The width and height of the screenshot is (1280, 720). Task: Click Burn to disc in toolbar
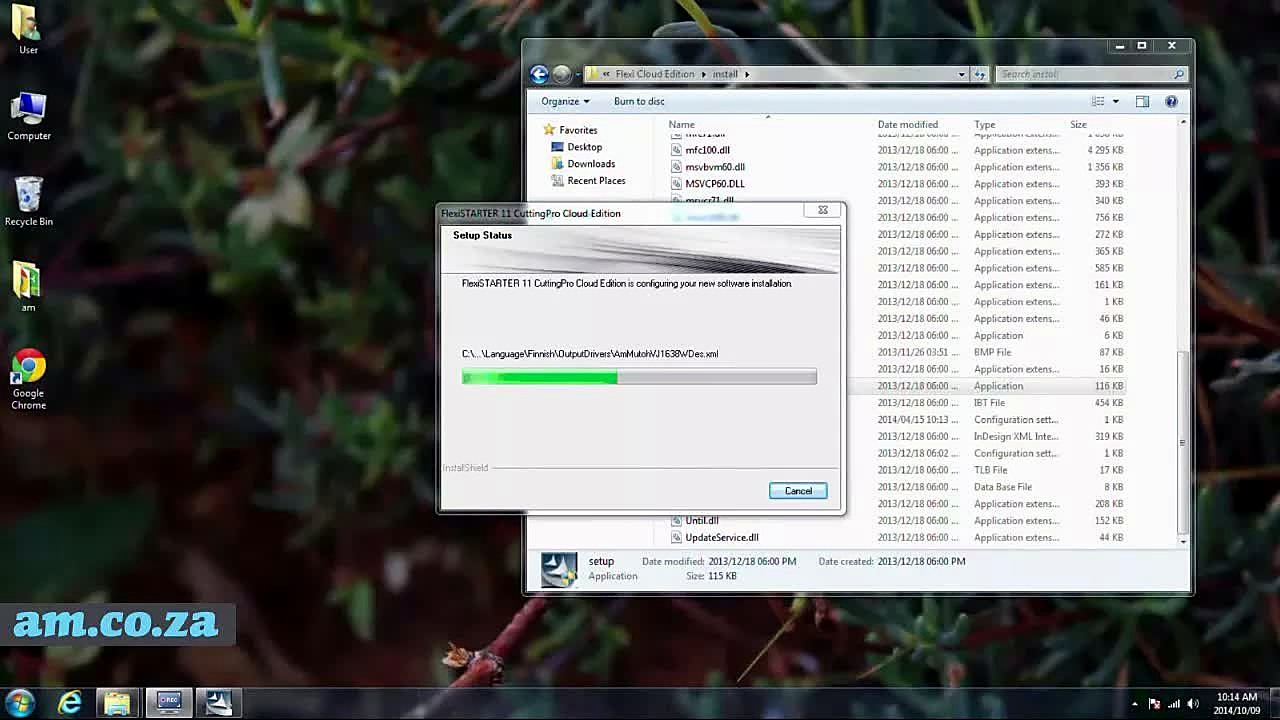[639, 101]
